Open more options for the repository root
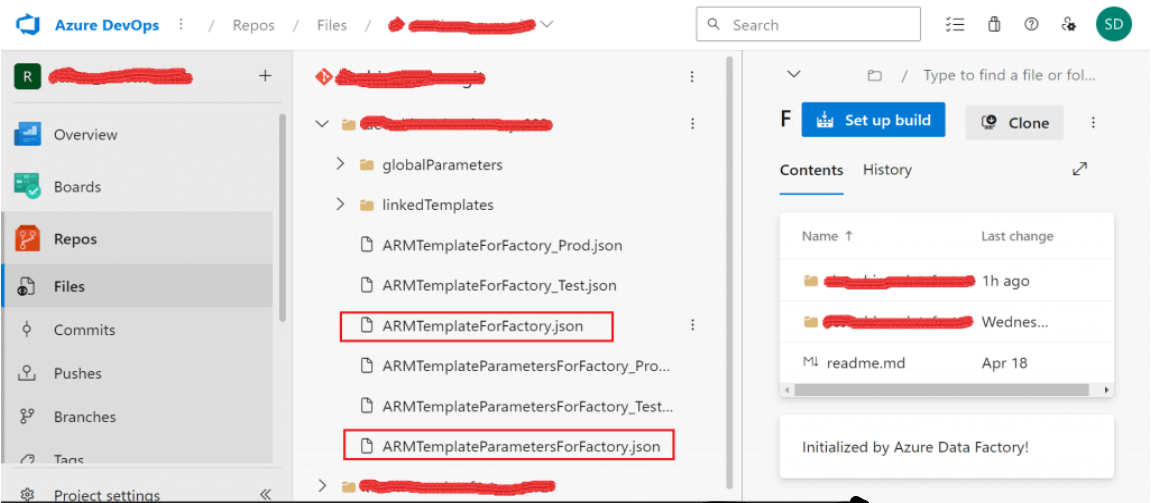 click(x=691, y=76)
